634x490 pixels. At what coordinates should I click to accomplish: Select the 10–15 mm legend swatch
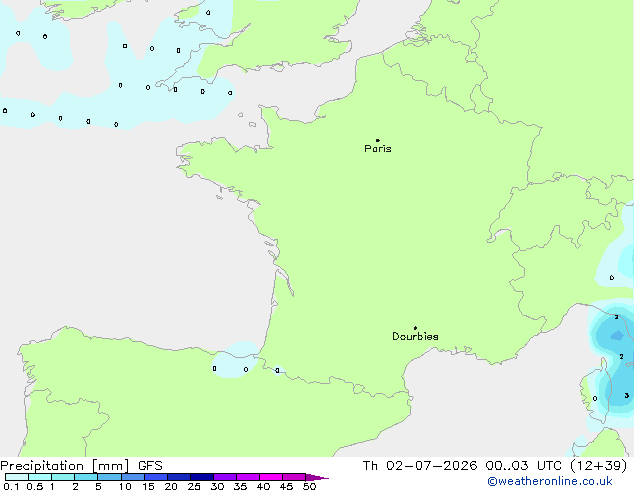(x=133, y=477)
